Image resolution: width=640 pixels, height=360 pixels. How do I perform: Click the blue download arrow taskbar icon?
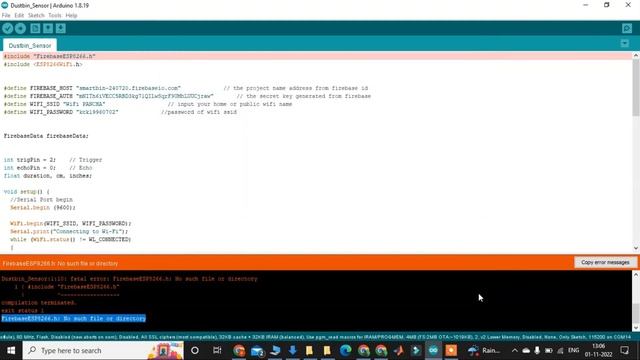[x=293, y=351]
